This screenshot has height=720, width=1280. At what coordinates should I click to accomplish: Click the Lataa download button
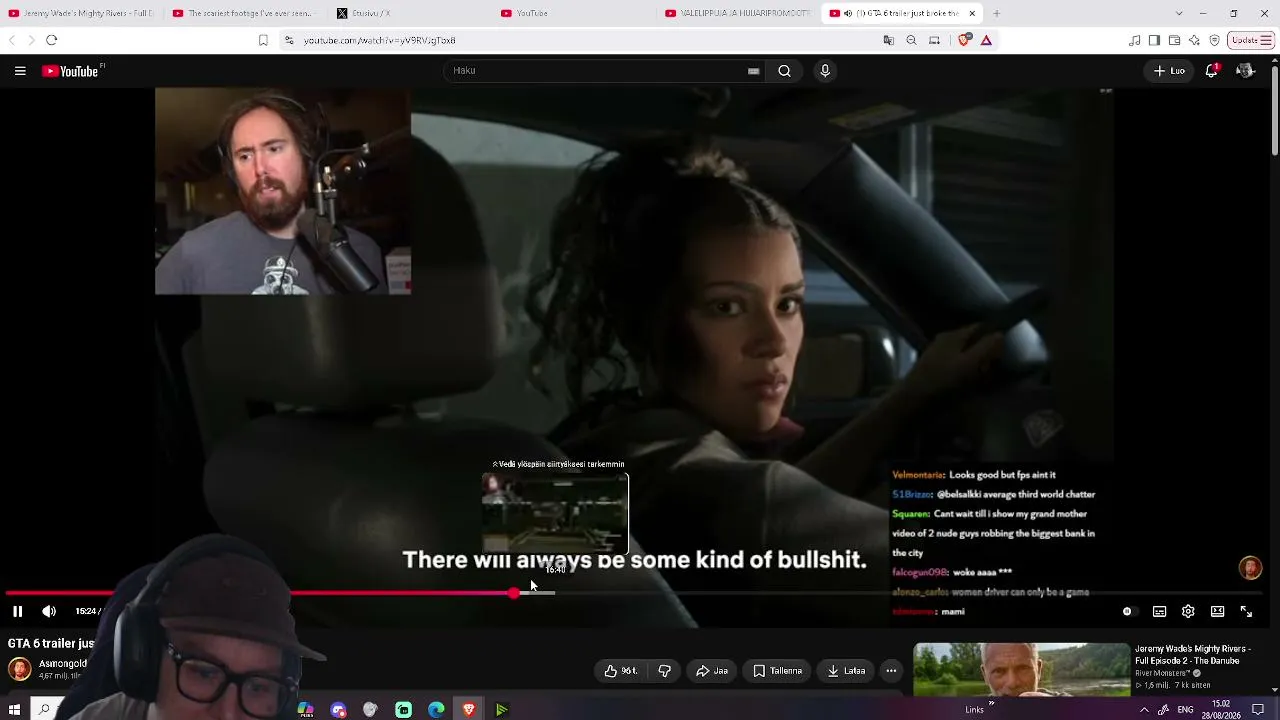tap(845, 671)
